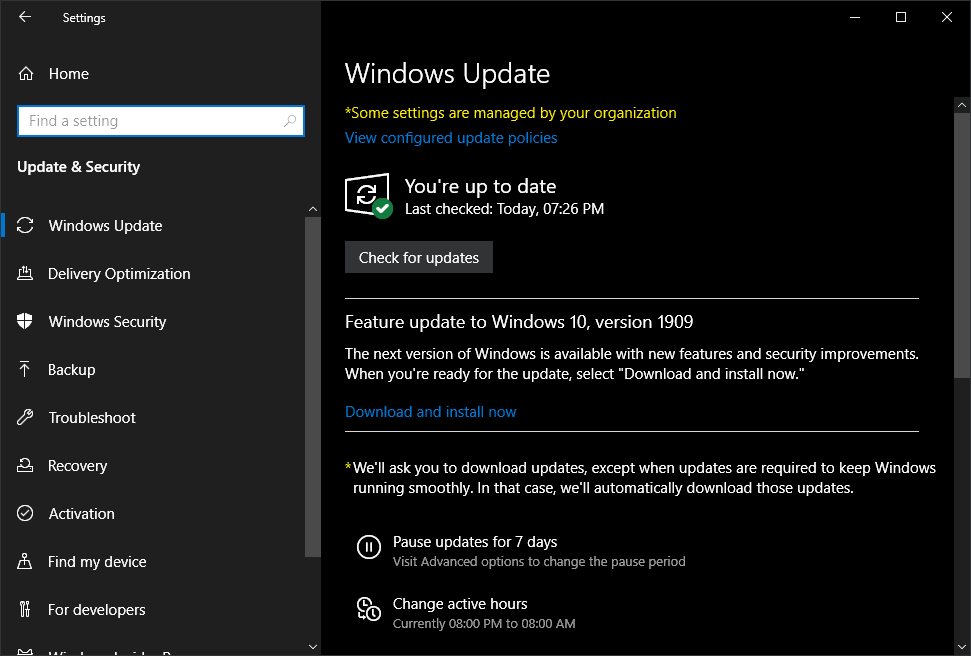Click the Backup icon

point(27,369)
